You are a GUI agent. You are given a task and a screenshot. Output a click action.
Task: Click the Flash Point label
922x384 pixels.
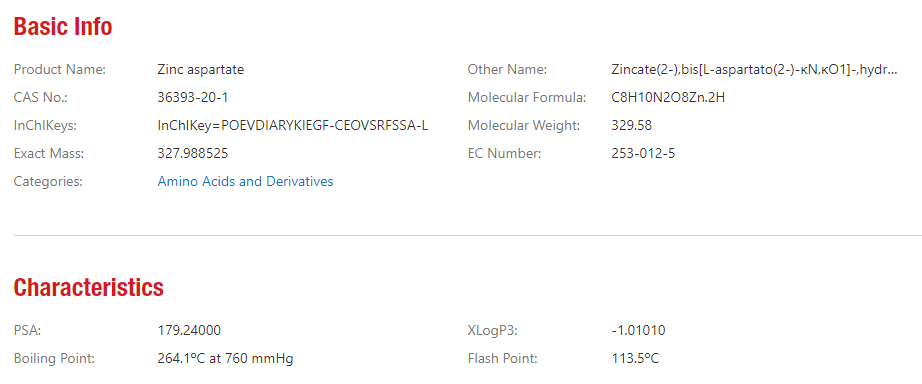click(503, 359)
